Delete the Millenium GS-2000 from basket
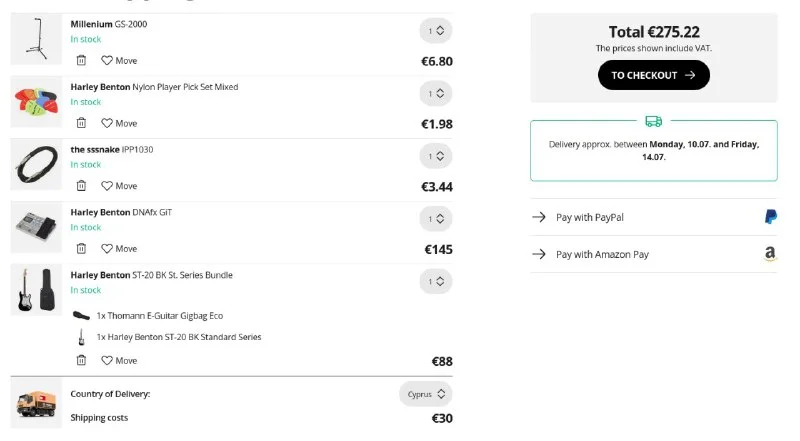The image size is (800, 441). (x=81, y=60)
